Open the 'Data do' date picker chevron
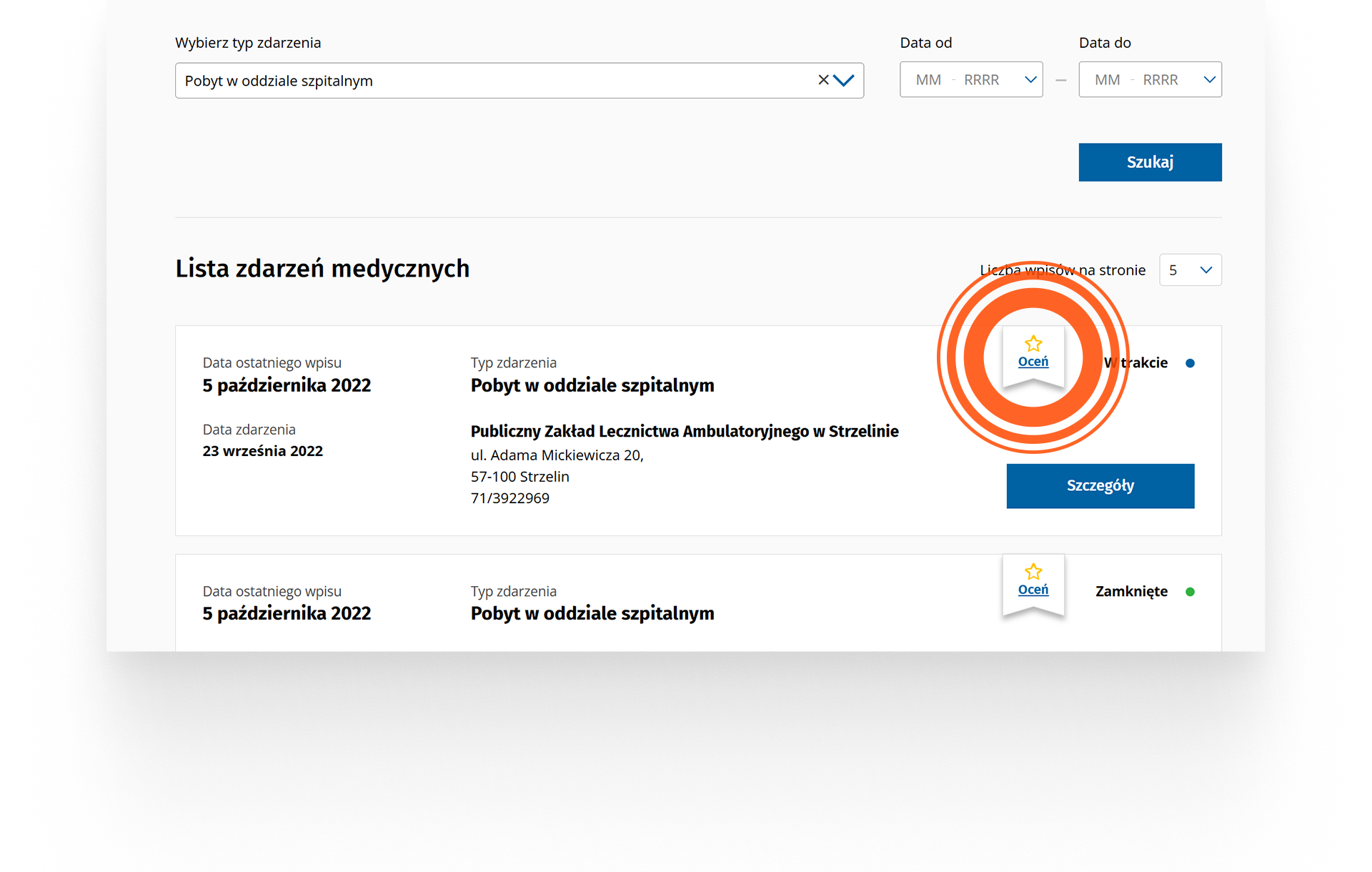 pyautogui.click(x=1209, y=80)
